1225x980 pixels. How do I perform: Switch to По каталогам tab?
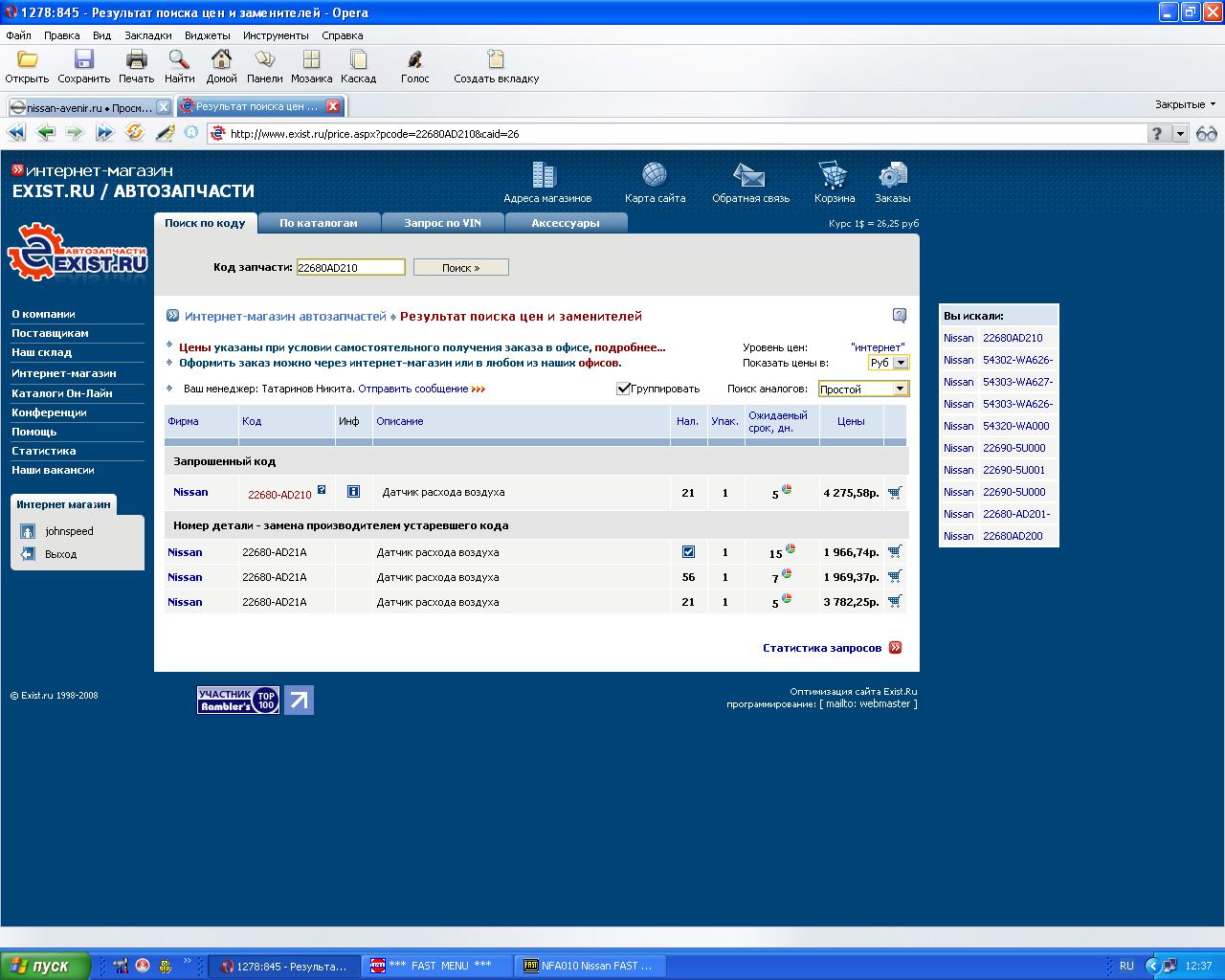pyautogui.click(x=319, y=223)
